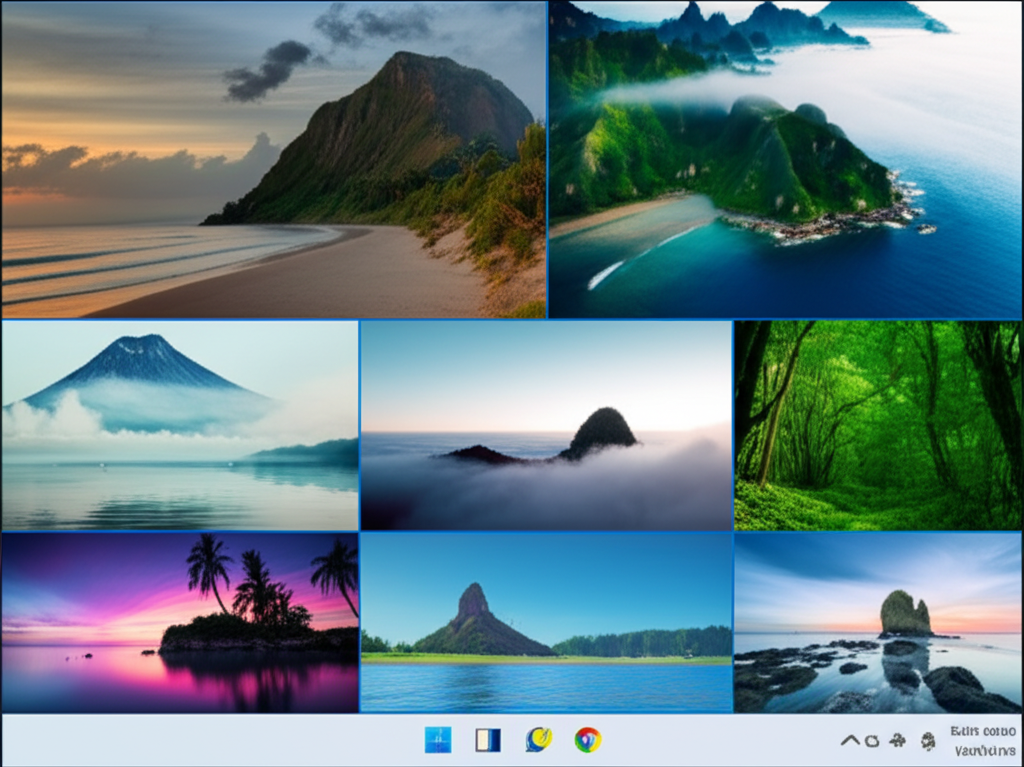
Task: Pick the dark rock in misty sea wallpaper
Action: pos(546,425)
